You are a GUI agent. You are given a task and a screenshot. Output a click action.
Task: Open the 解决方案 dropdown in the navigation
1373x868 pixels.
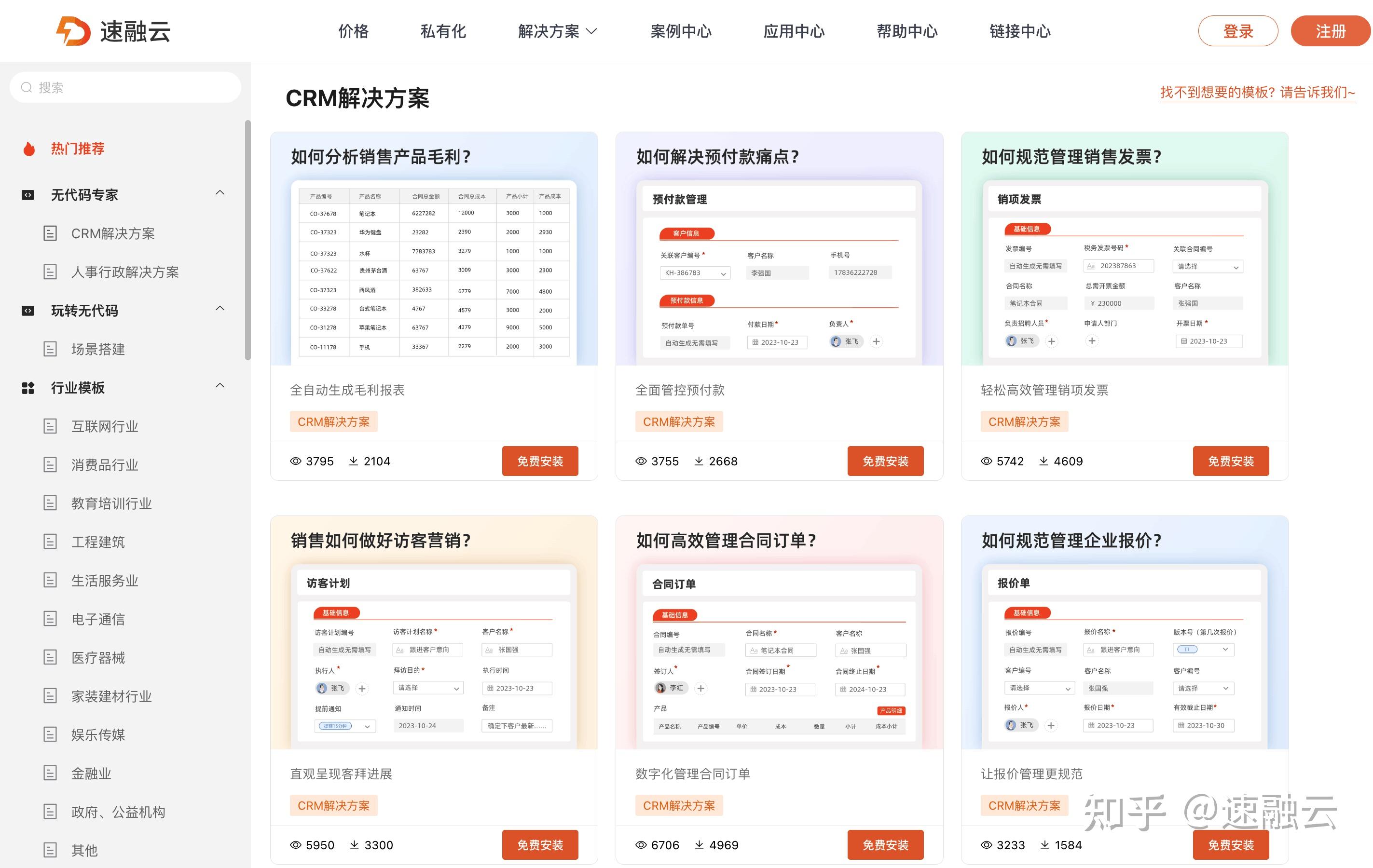coord(556,31)
